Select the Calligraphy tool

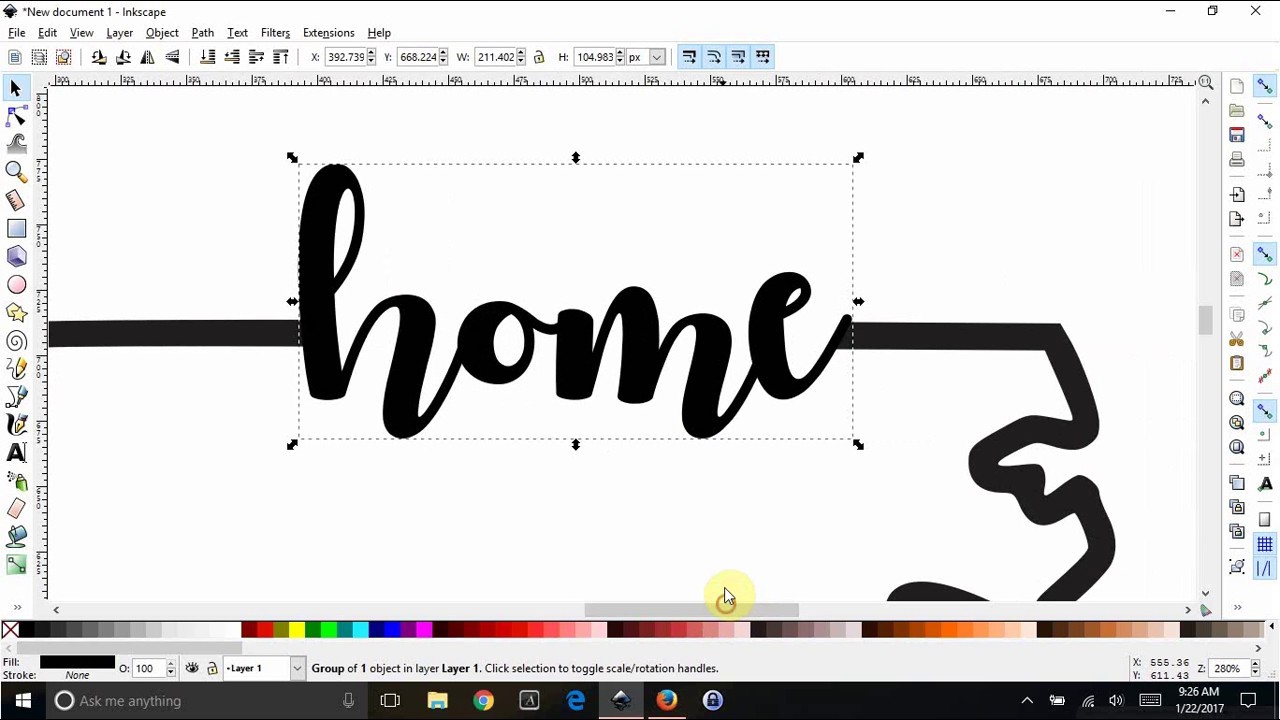pyautogui.click(x=15, y=425)
